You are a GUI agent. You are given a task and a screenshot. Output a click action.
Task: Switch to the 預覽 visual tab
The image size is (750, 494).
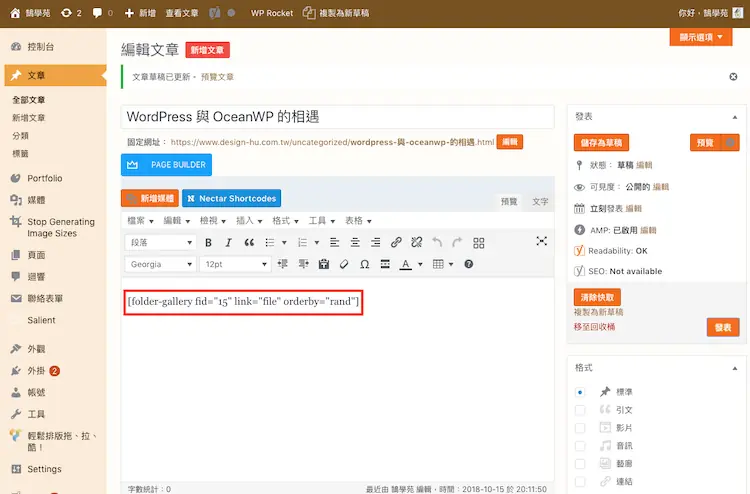[x=509, y=201]
